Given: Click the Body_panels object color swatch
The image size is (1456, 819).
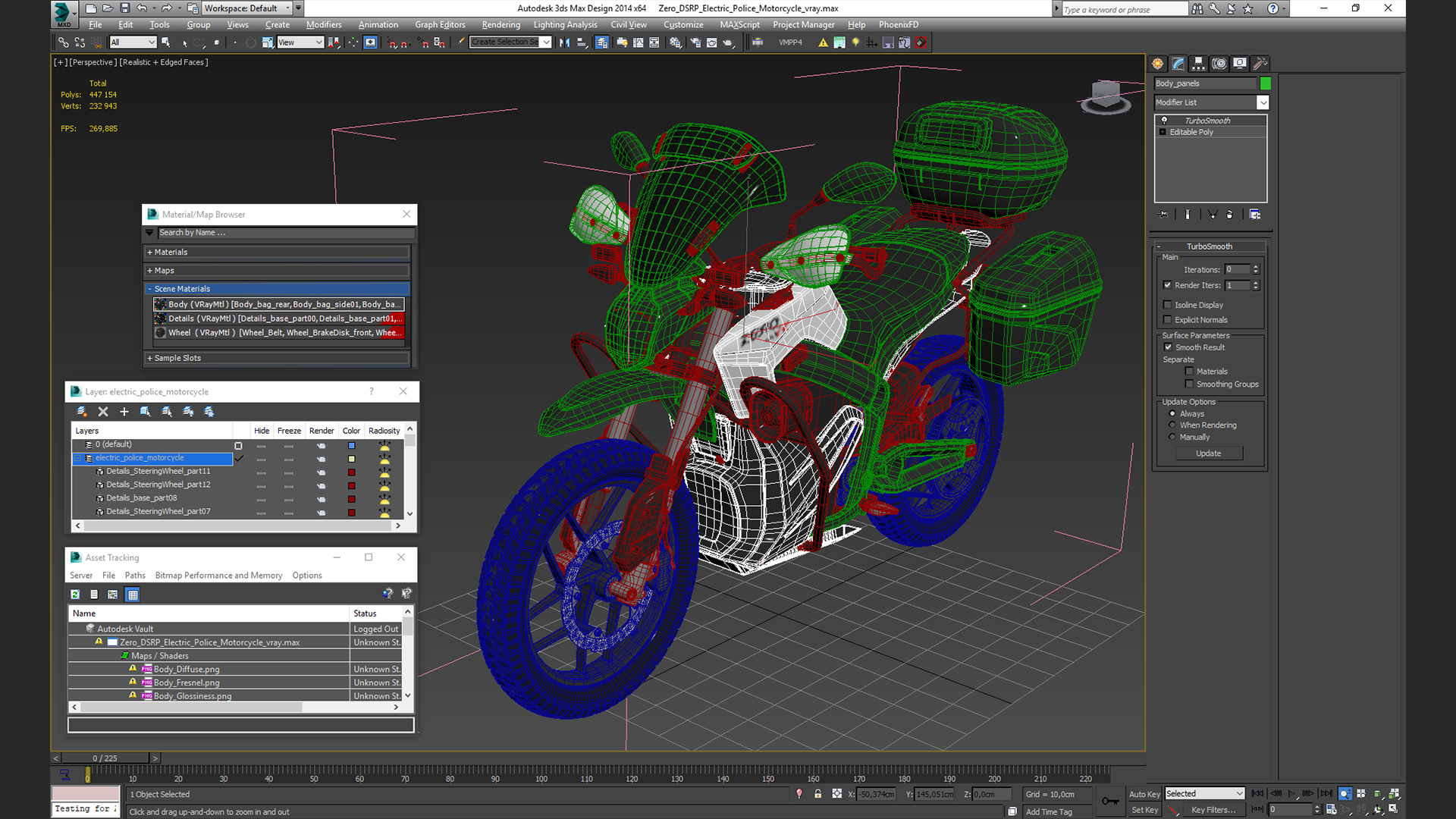Looking at the screenshot, I should [x=1265, y=83].
